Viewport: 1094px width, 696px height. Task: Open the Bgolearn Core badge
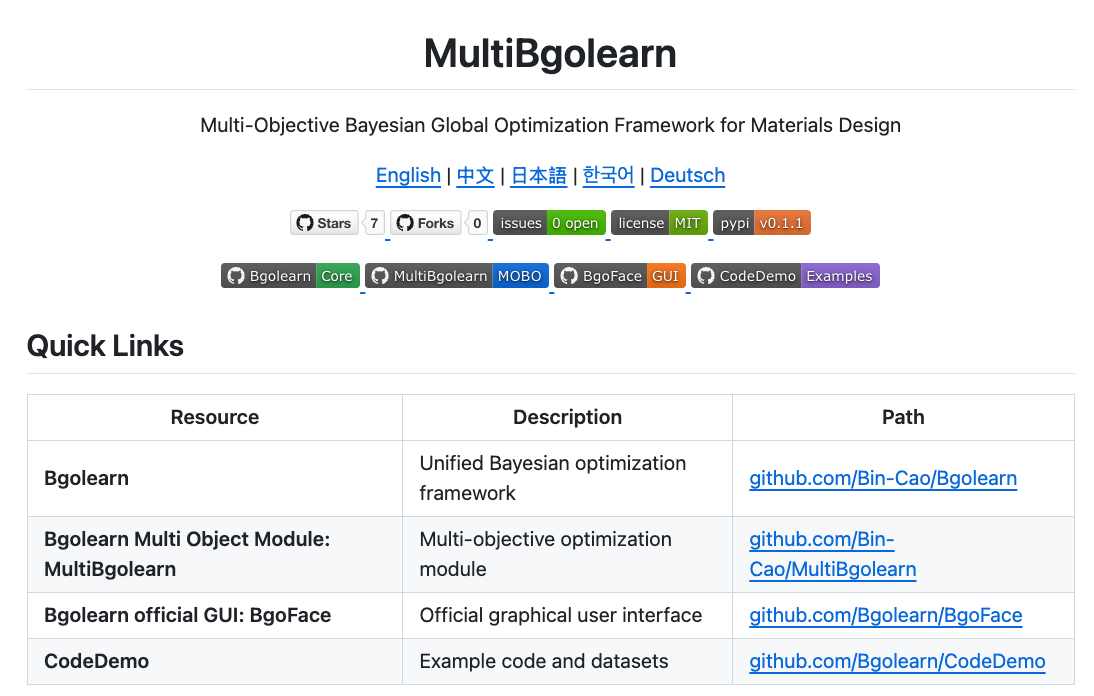tap(290, 275)
